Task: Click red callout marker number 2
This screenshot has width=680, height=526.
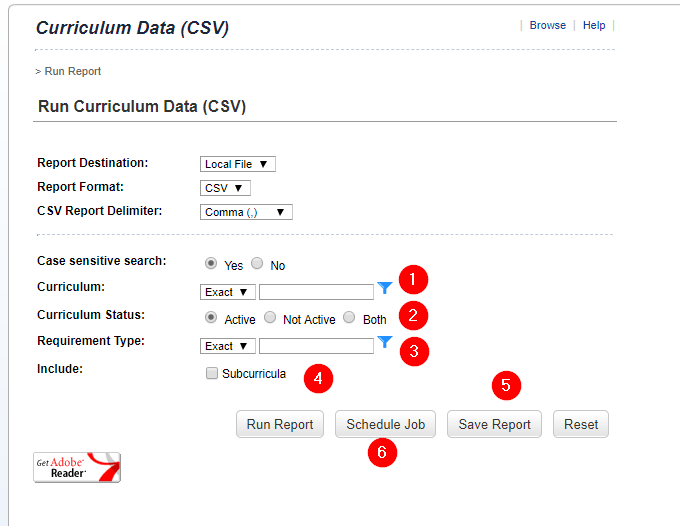Action: (413, 315)
